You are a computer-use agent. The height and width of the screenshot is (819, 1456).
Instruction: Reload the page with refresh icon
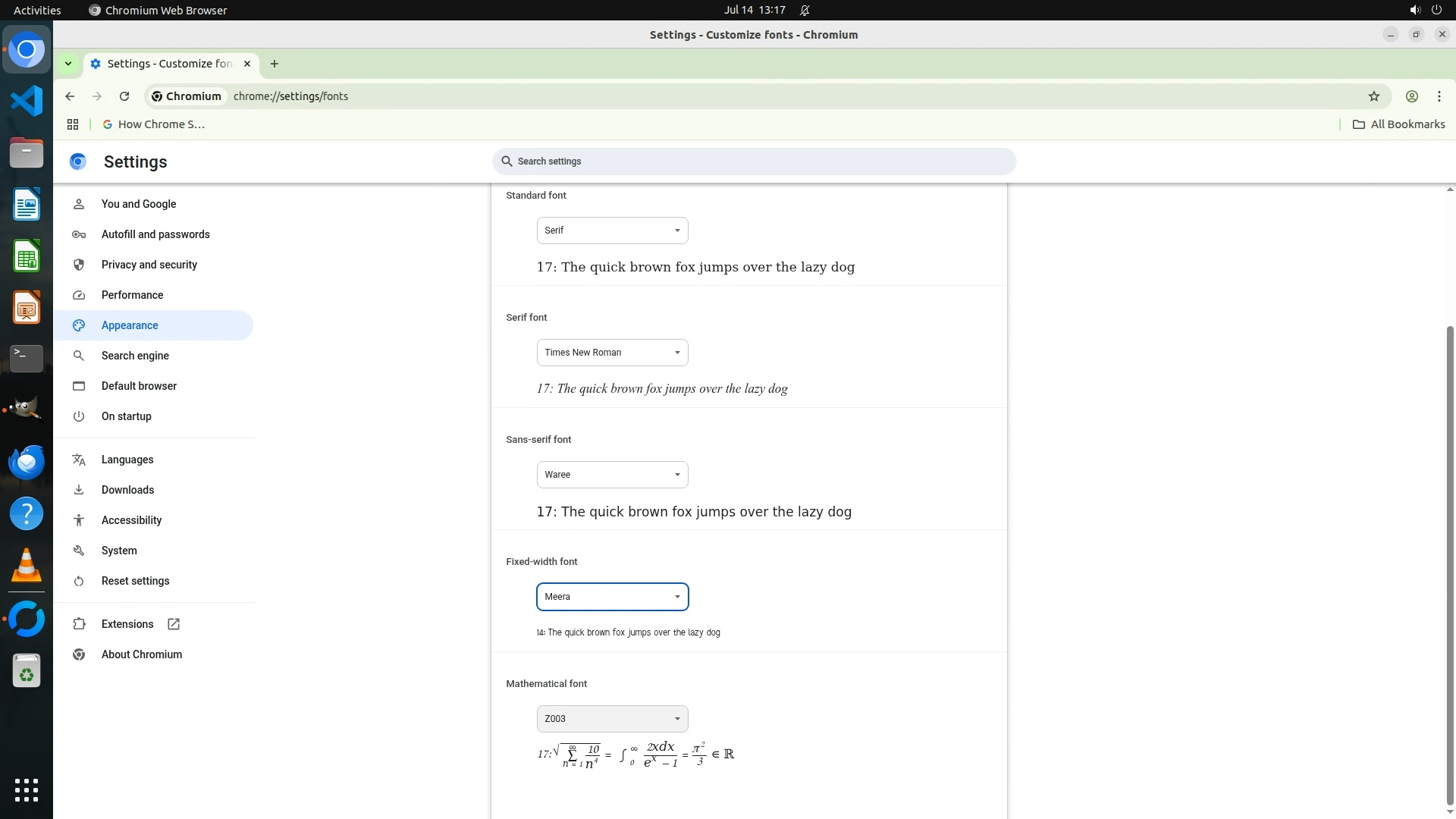point(124,96)
